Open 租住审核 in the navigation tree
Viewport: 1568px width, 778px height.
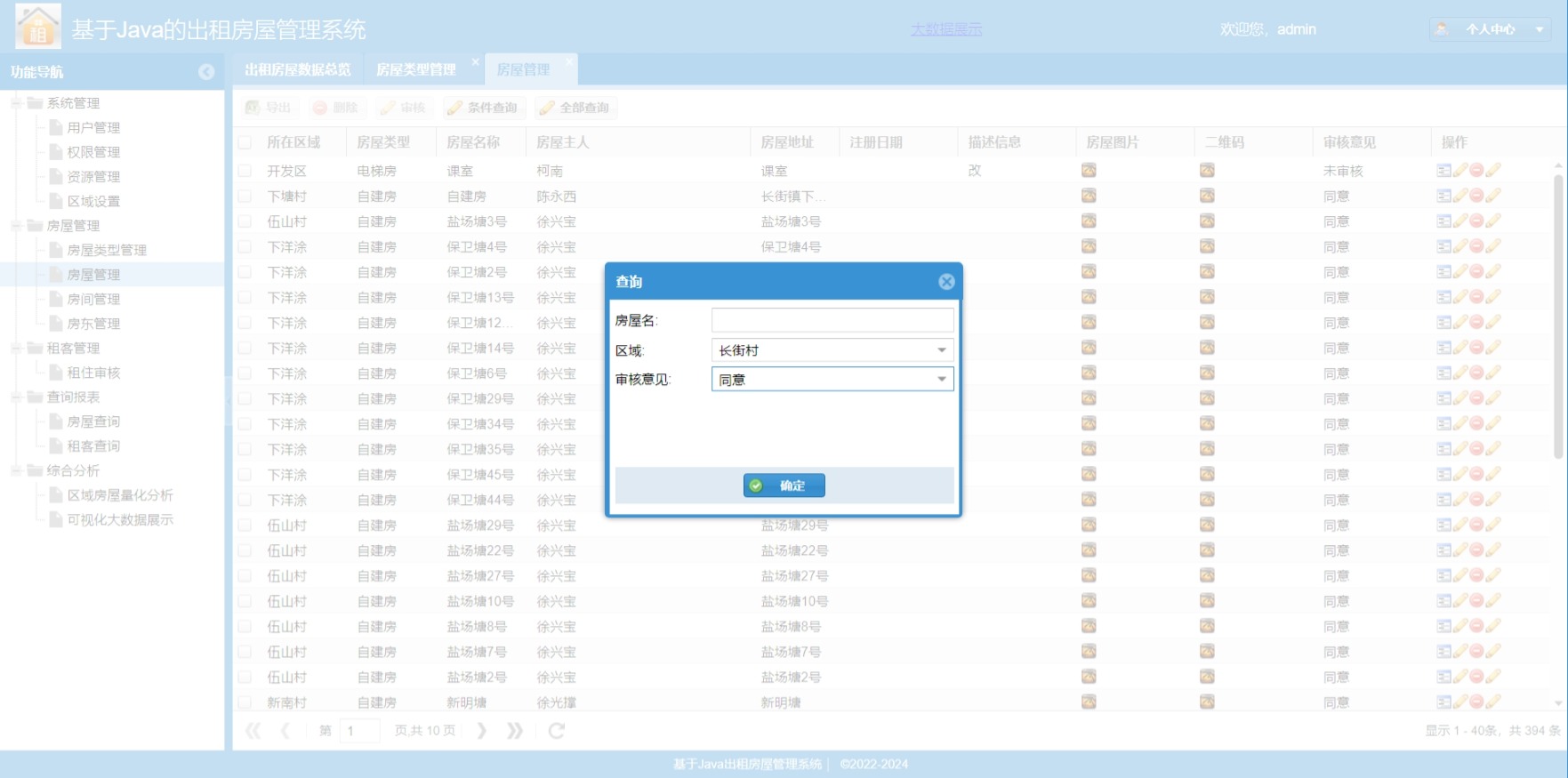pos(93,373)
